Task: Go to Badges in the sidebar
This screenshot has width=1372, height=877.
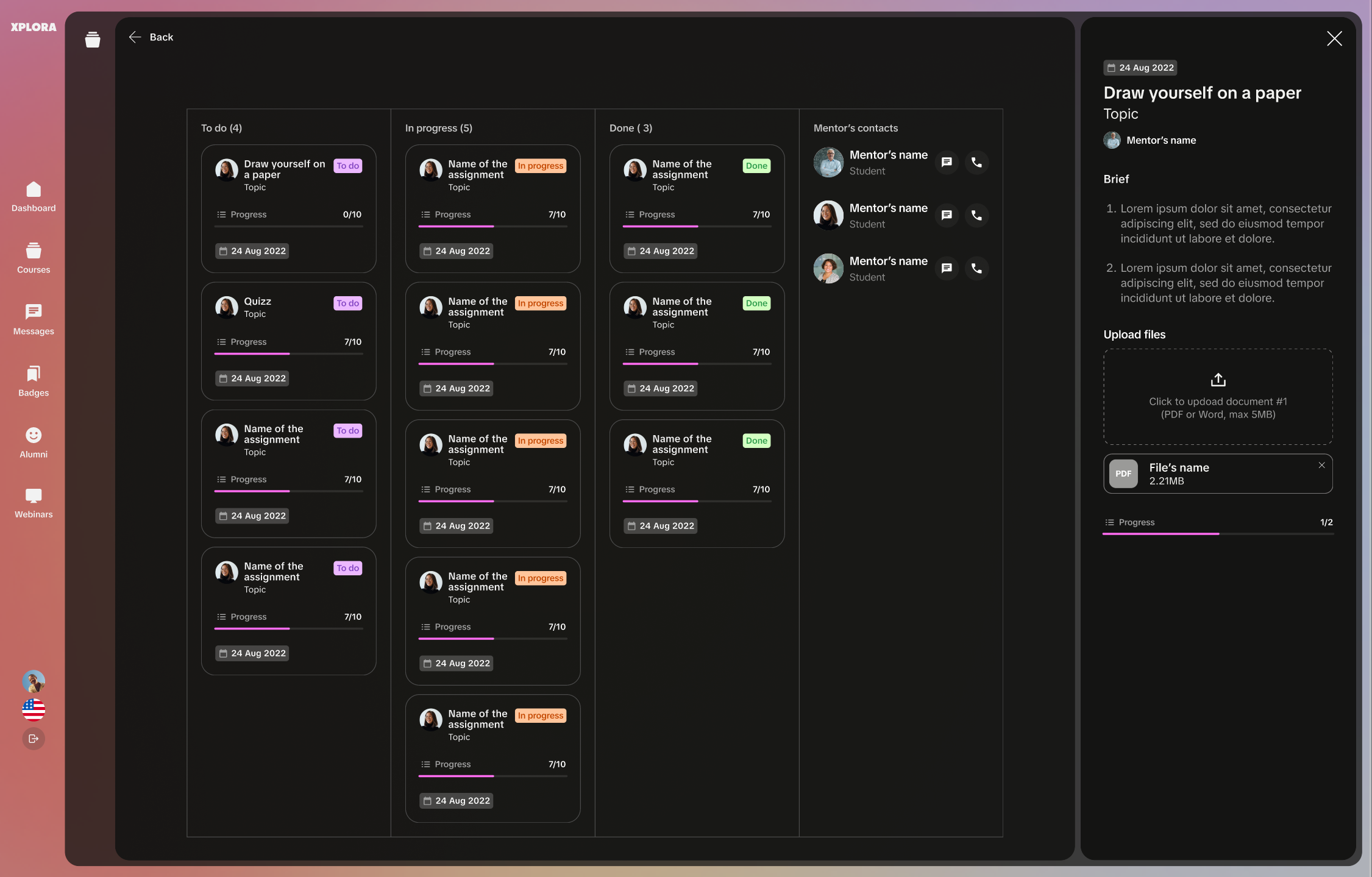Action: 34,382
